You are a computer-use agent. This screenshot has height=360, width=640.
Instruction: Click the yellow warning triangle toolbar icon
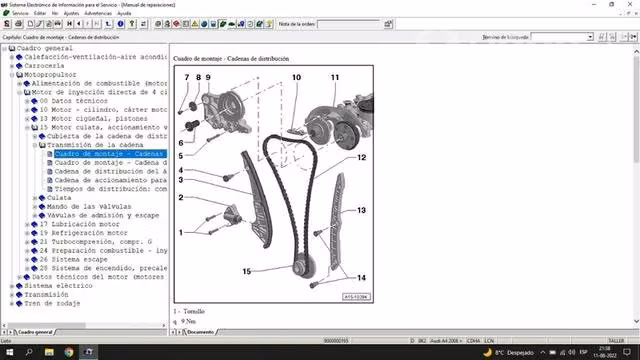click(x=195, y=24)
